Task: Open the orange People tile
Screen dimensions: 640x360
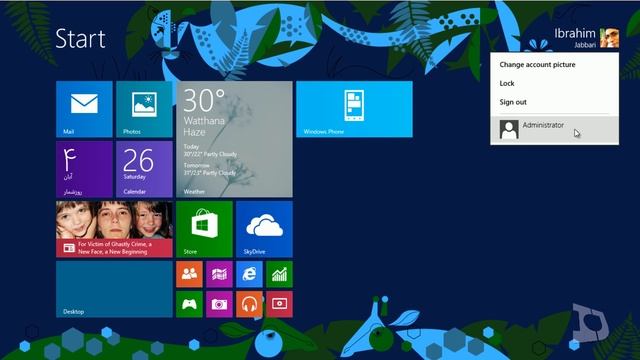Action: coord(189,274)
